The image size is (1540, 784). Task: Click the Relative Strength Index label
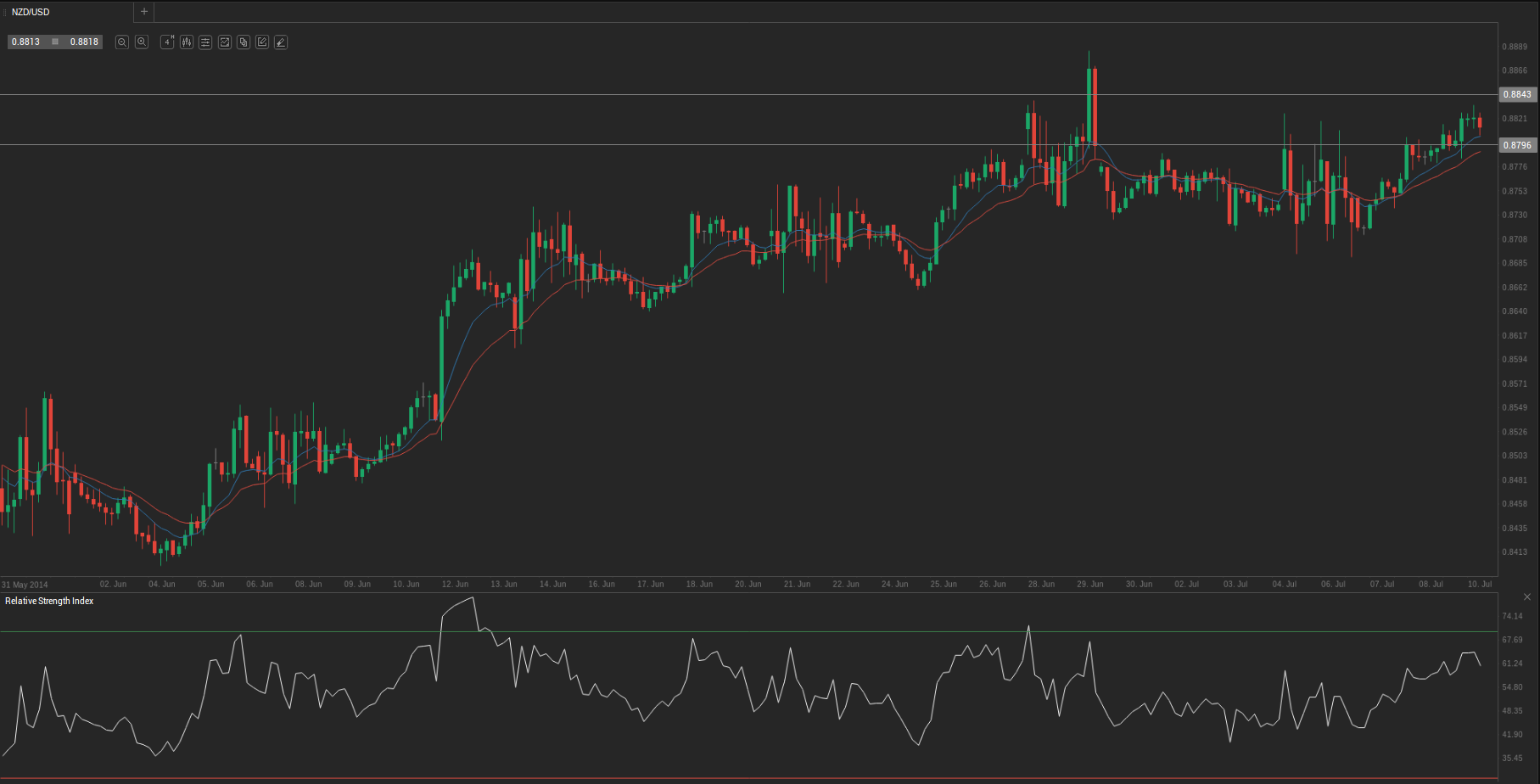(49, 601)
